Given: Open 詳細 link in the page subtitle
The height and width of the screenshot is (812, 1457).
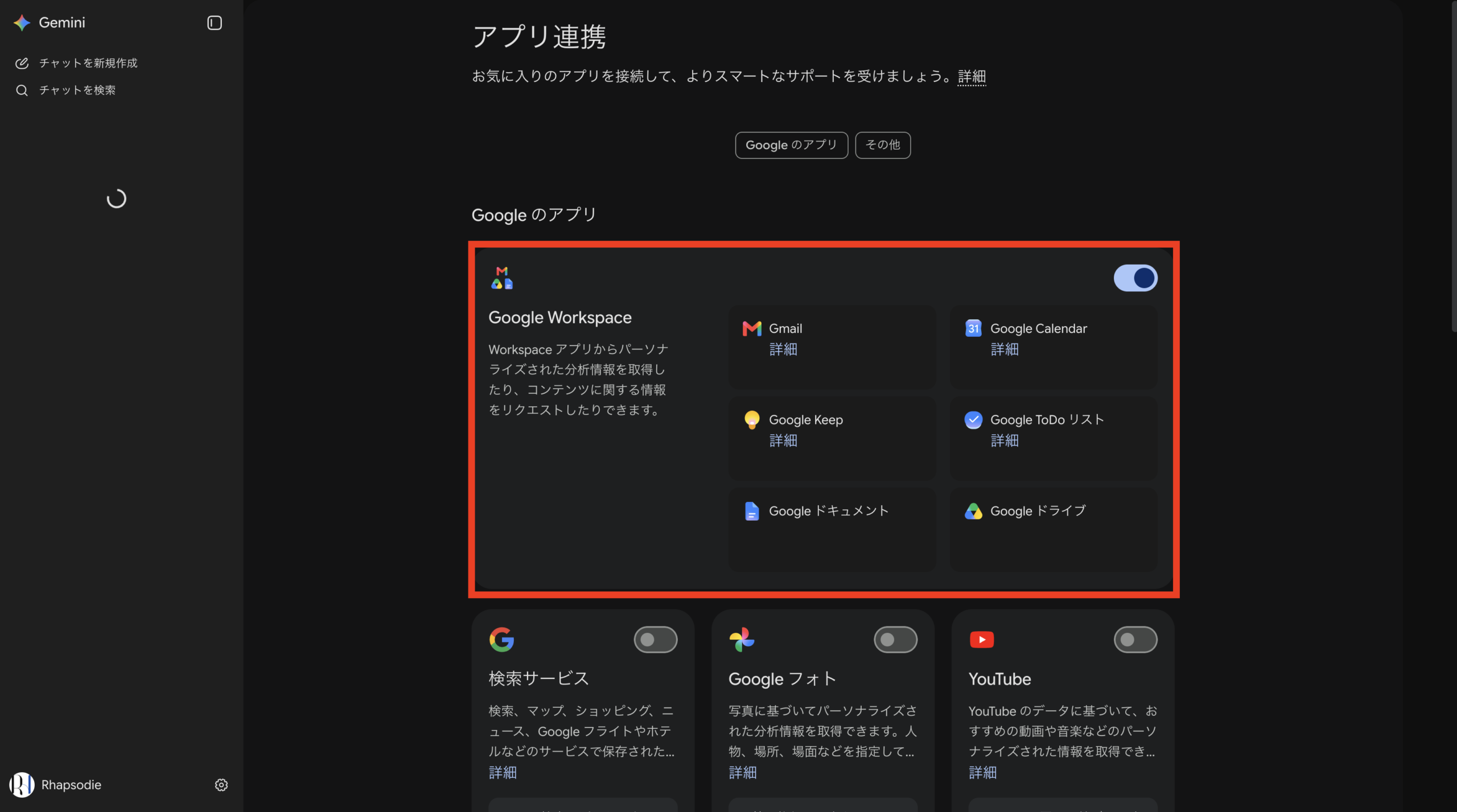Looking at the screenshot, I should 972,76.
